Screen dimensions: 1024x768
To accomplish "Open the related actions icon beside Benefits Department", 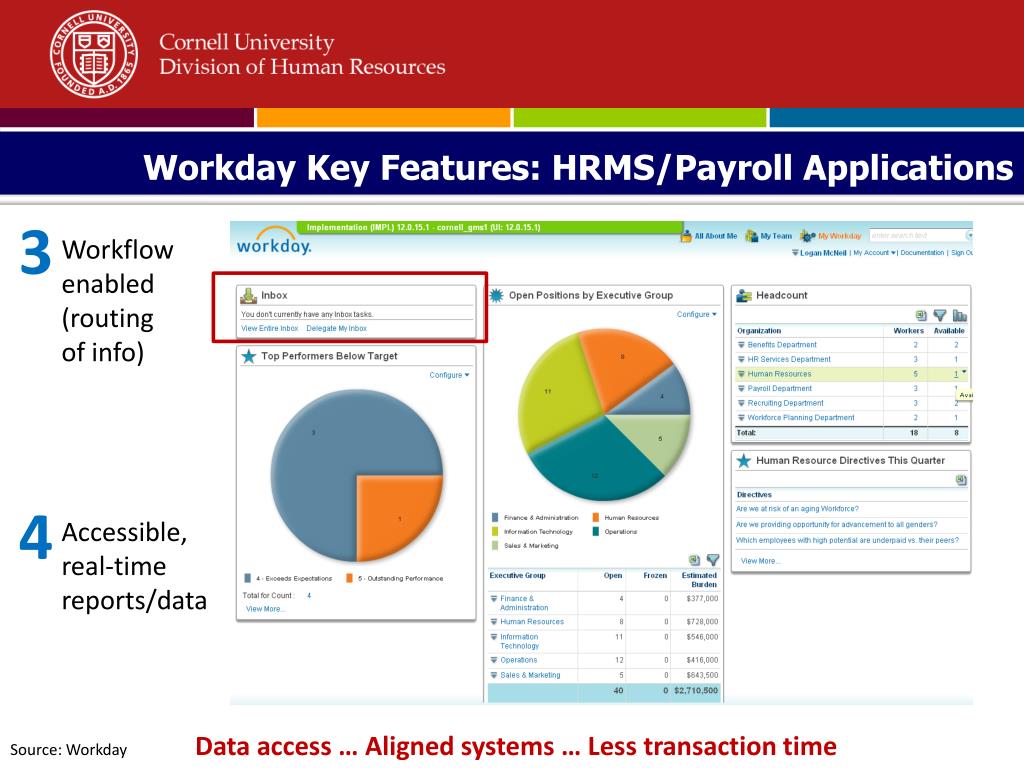I will [741, 345].
